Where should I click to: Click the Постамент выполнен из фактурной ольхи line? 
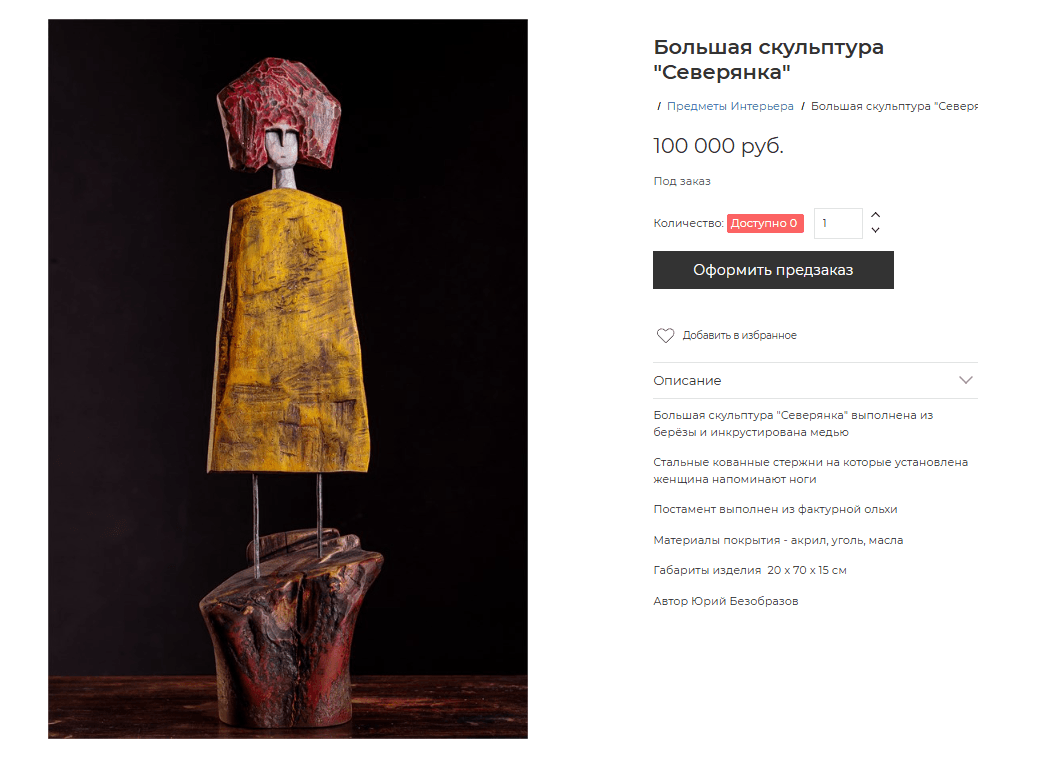point(775,509)
